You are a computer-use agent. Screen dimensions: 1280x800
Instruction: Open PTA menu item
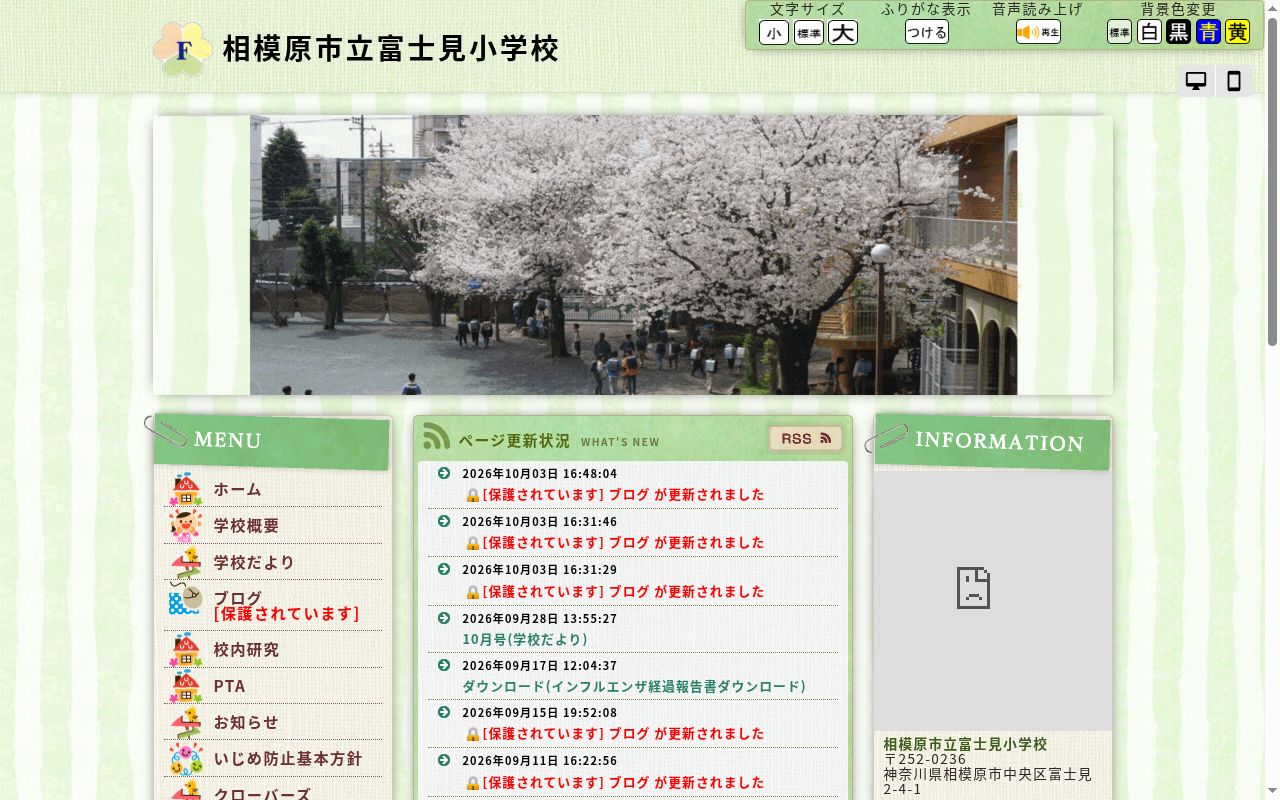tap(229, 686)
